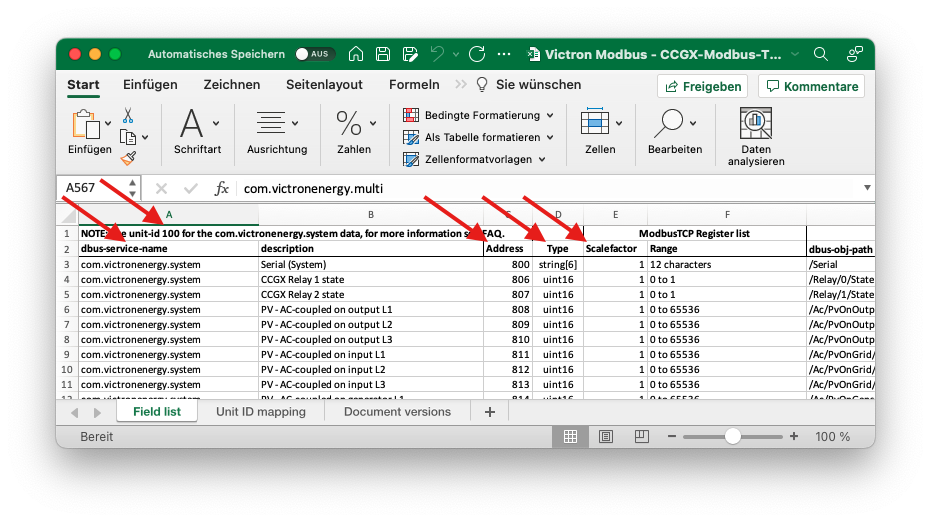Click the Freigeben button

(x=702, y=86)
